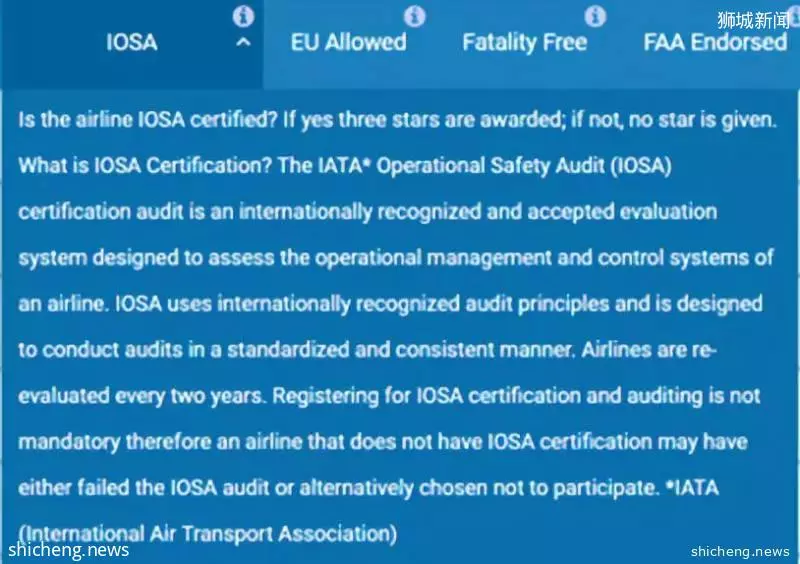
Task: Collapse the IOSA description with the chevron
Action: coord(243,43)
